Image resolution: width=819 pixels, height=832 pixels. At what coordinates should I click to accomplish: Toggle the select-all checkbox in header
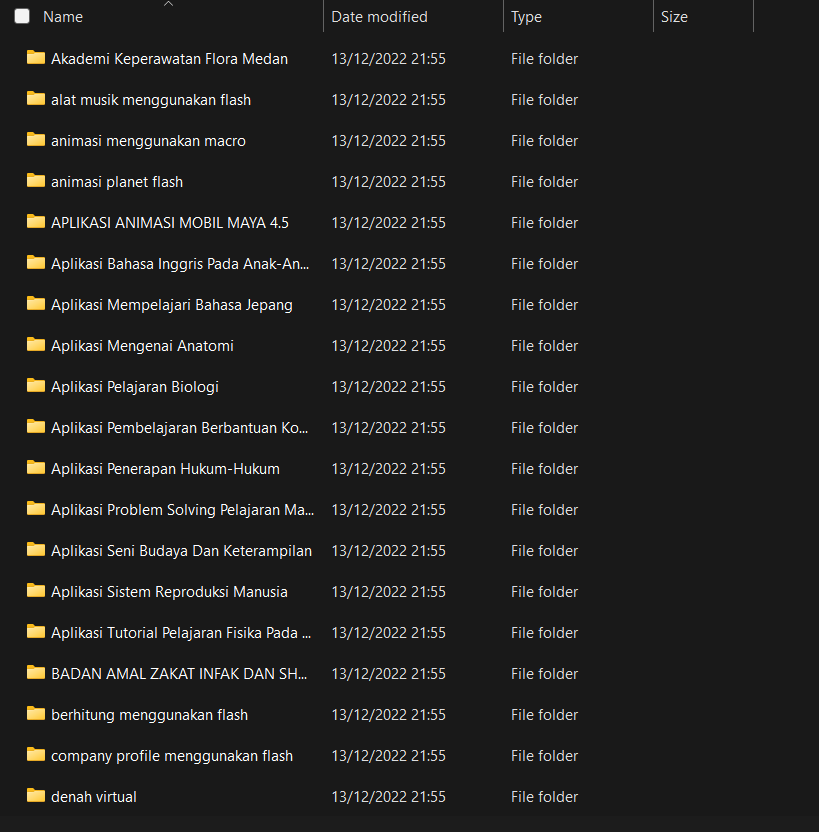(x=22, y=17)
